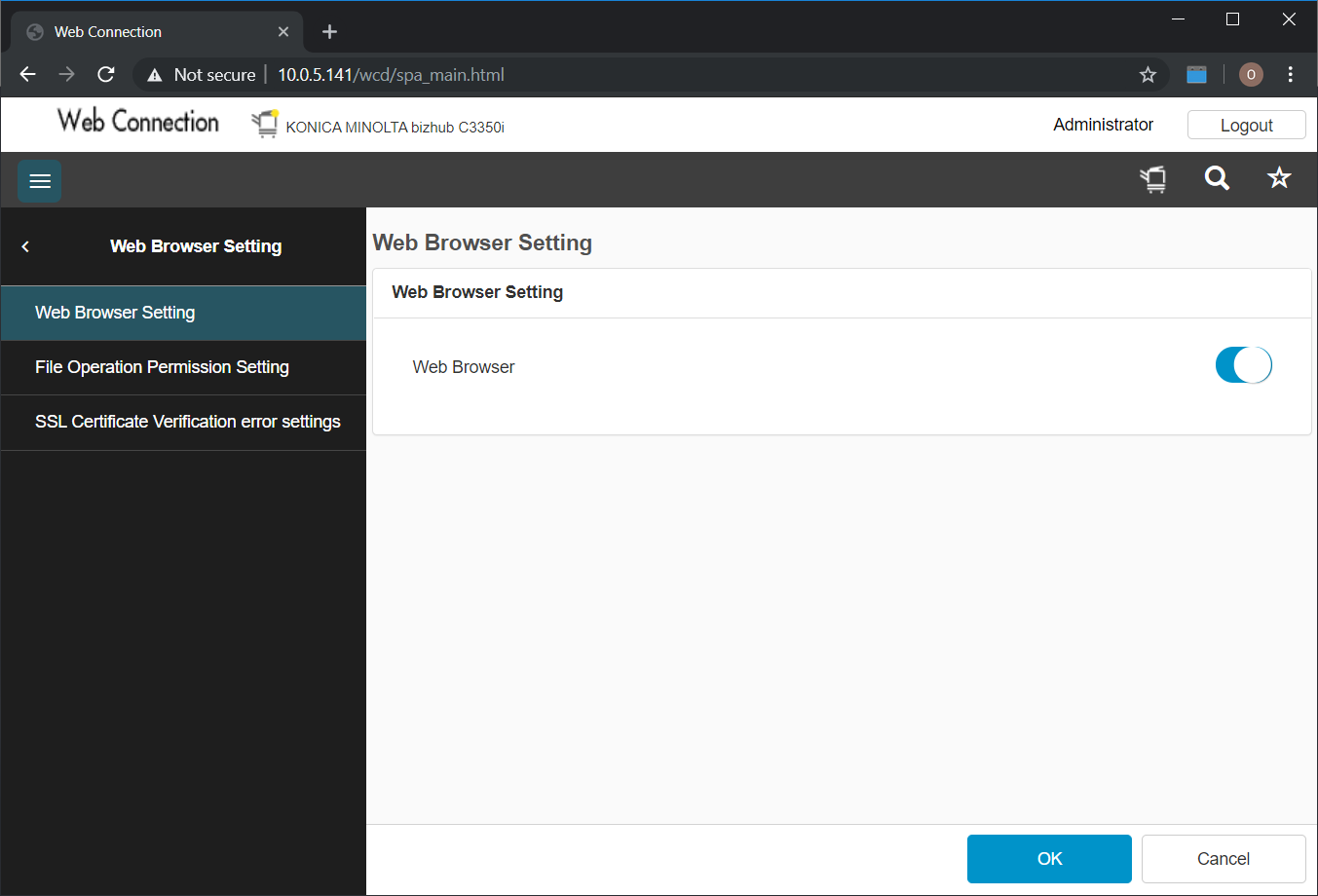This screenshot has height=896, width=1318.
Task: Open a new browser tab
Action: tap(329, 32)
